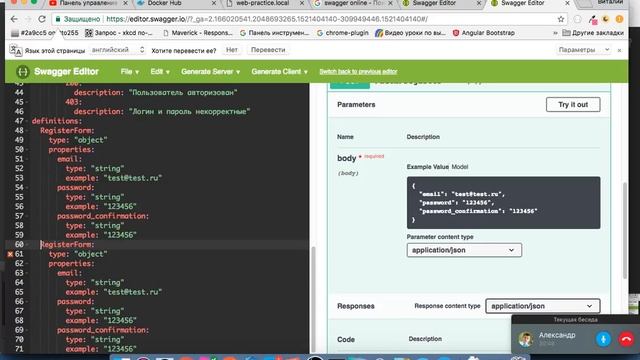Click the Swagger Editor logo icon

(22, 72)
